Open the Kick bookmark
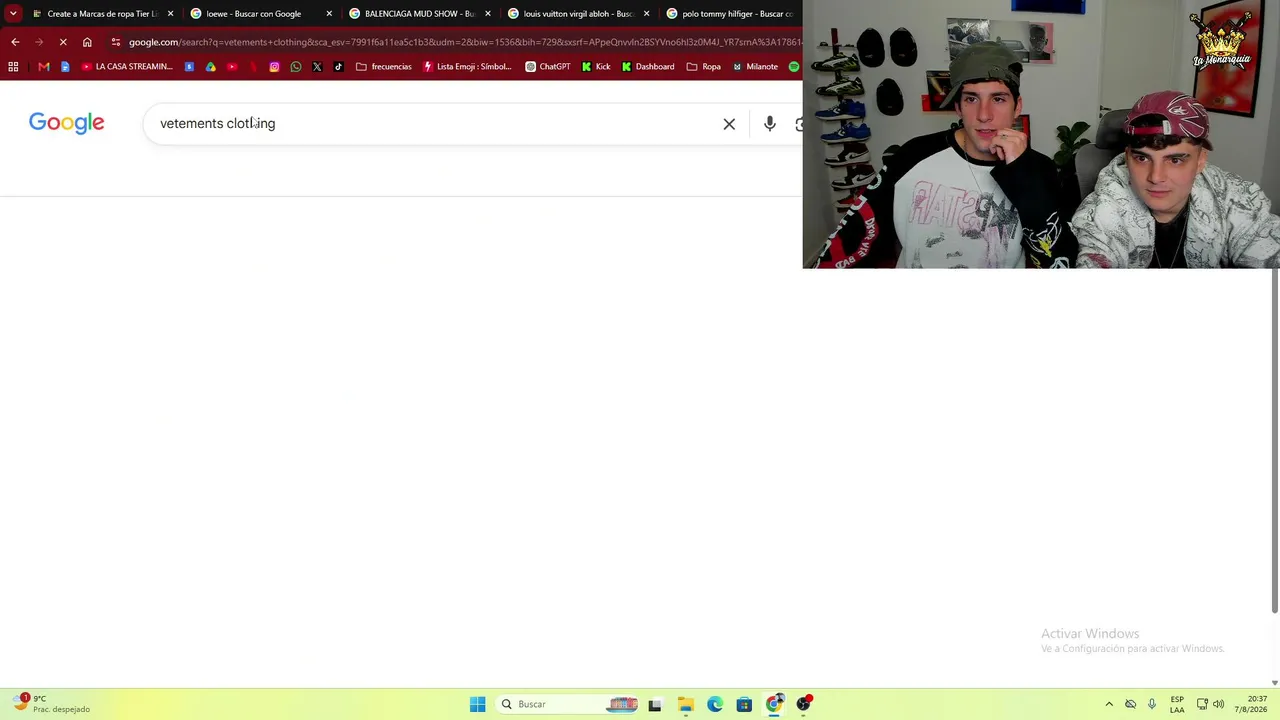 [x=596, y=67]
